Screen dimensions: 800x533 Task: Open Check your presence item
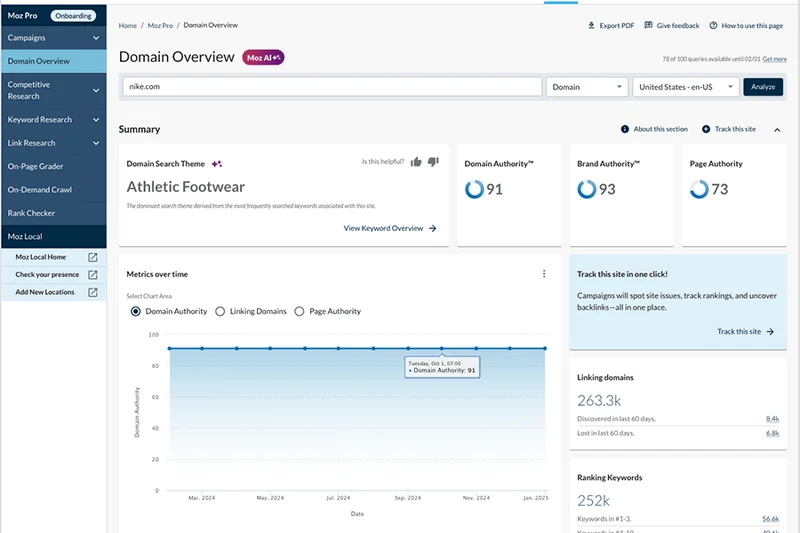point(54,274)
